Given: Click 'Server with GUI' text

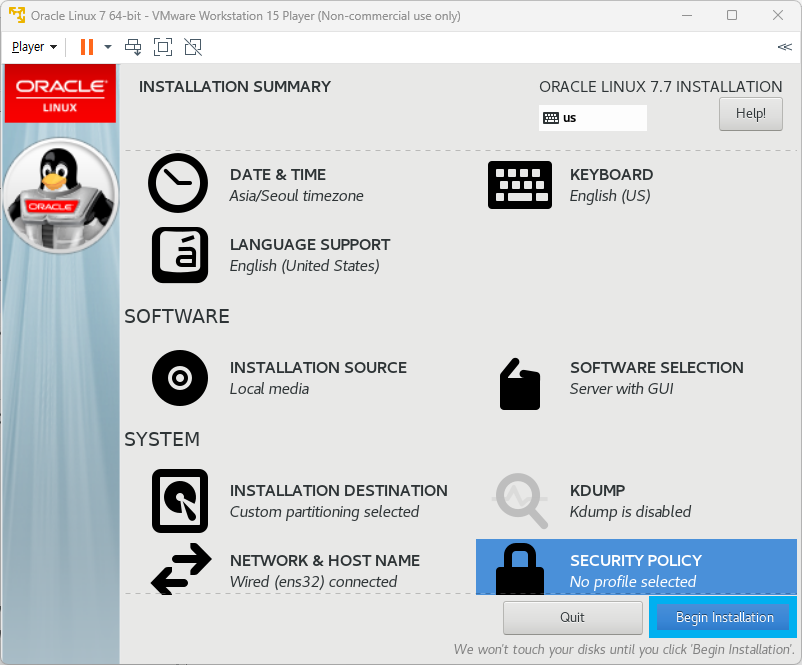Looking at the screenshot, I should tap(621, 389).
